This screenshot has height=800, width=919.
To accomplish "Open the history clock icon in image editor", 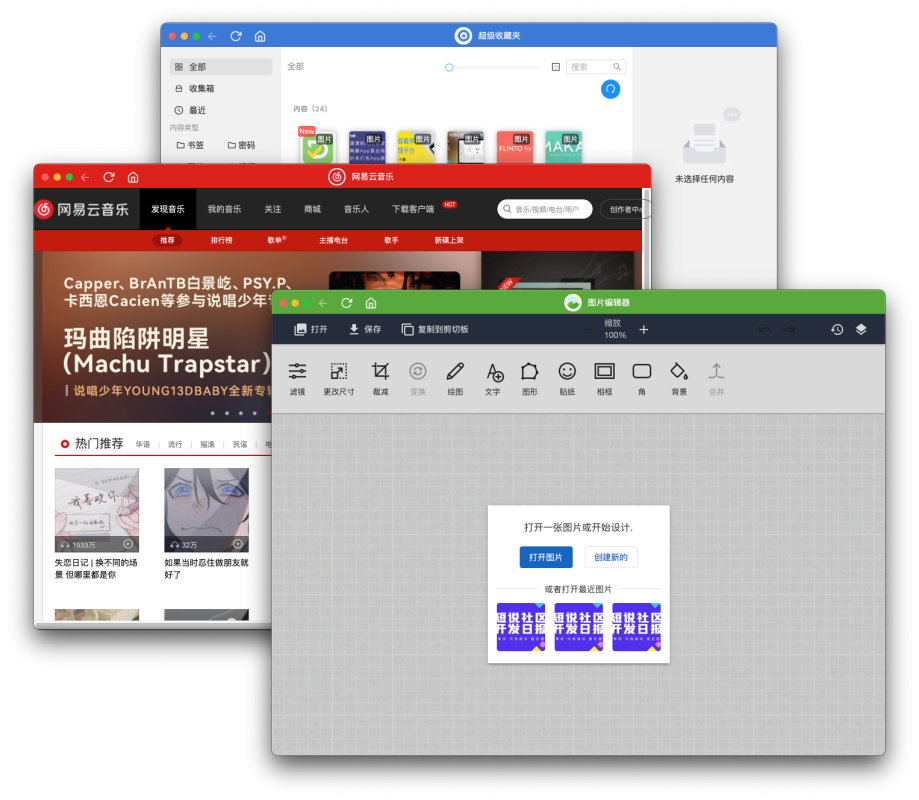I will [x=837, y=329].
